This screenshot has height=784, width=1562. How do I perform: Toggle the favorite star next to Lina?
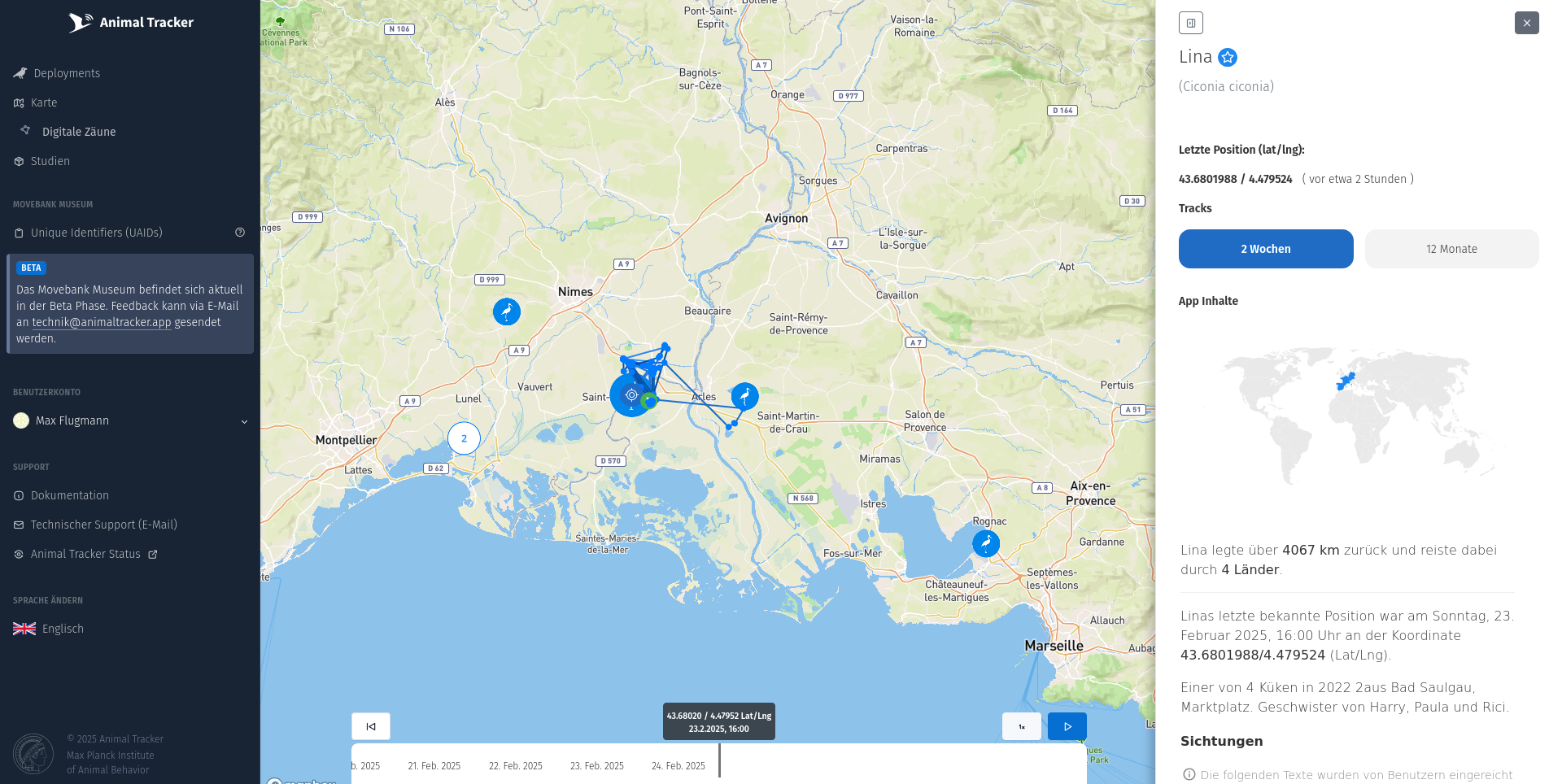(x=1228, y=58)
